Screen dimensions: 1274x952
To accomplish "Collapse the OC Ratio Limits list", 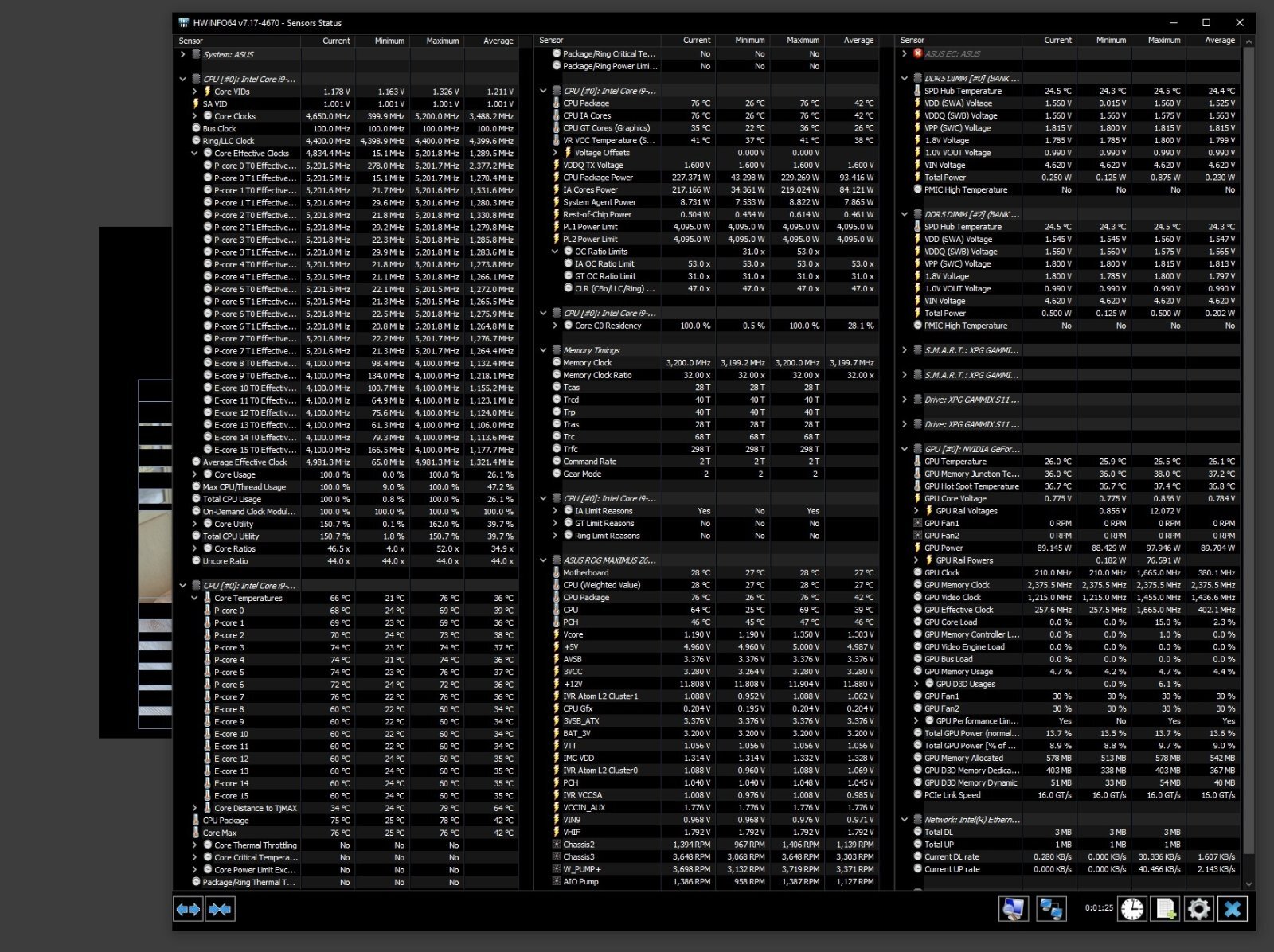I will coord(555,252).
